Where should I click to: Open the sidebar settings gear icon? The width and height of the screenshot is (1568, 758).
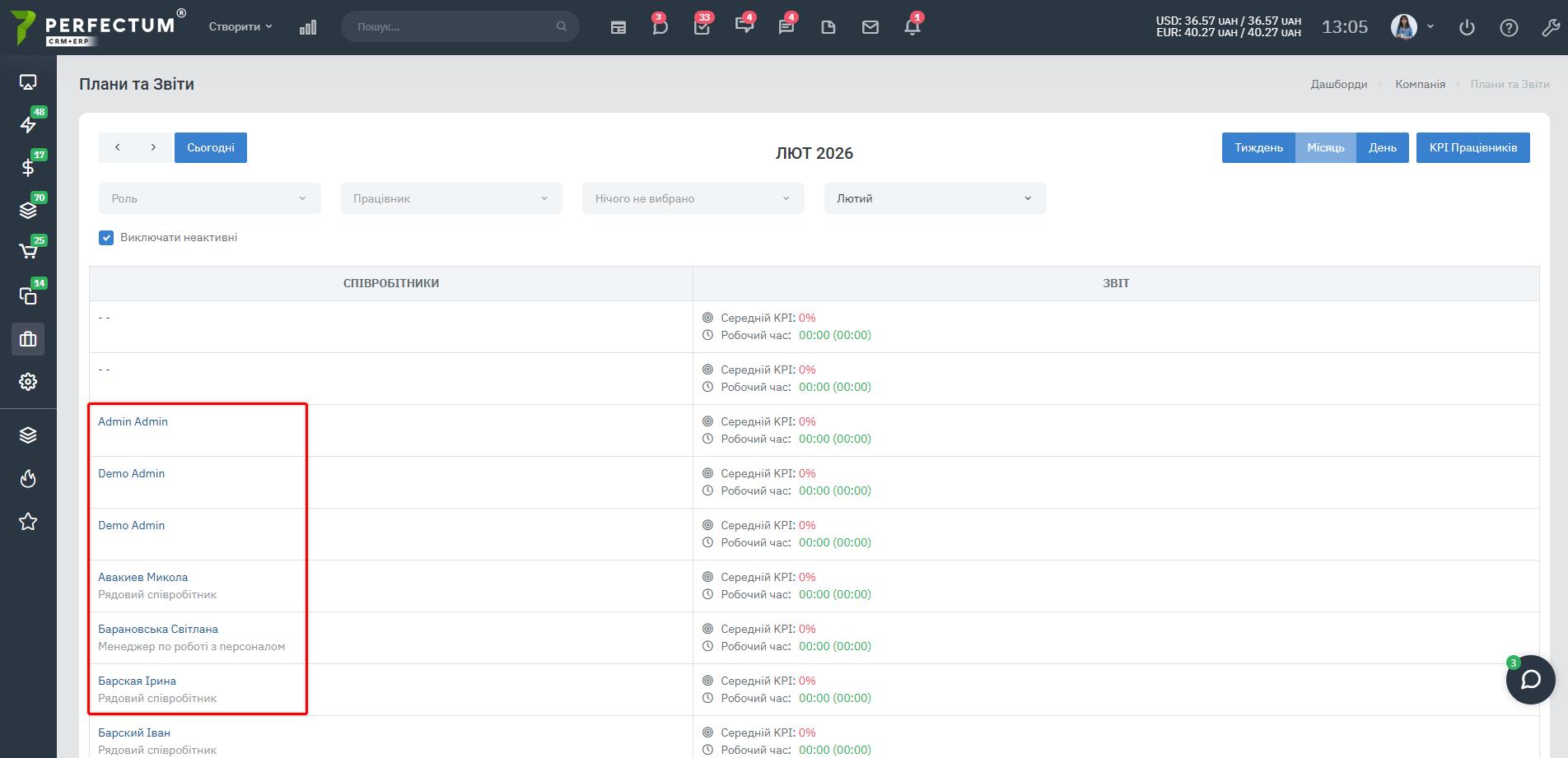point(28,382)
